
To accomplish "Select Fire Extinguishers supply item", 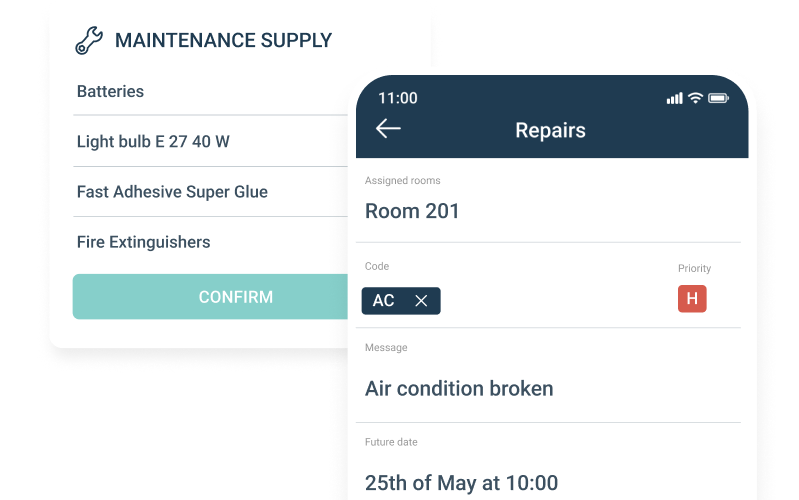I will [x=143, y=242].
